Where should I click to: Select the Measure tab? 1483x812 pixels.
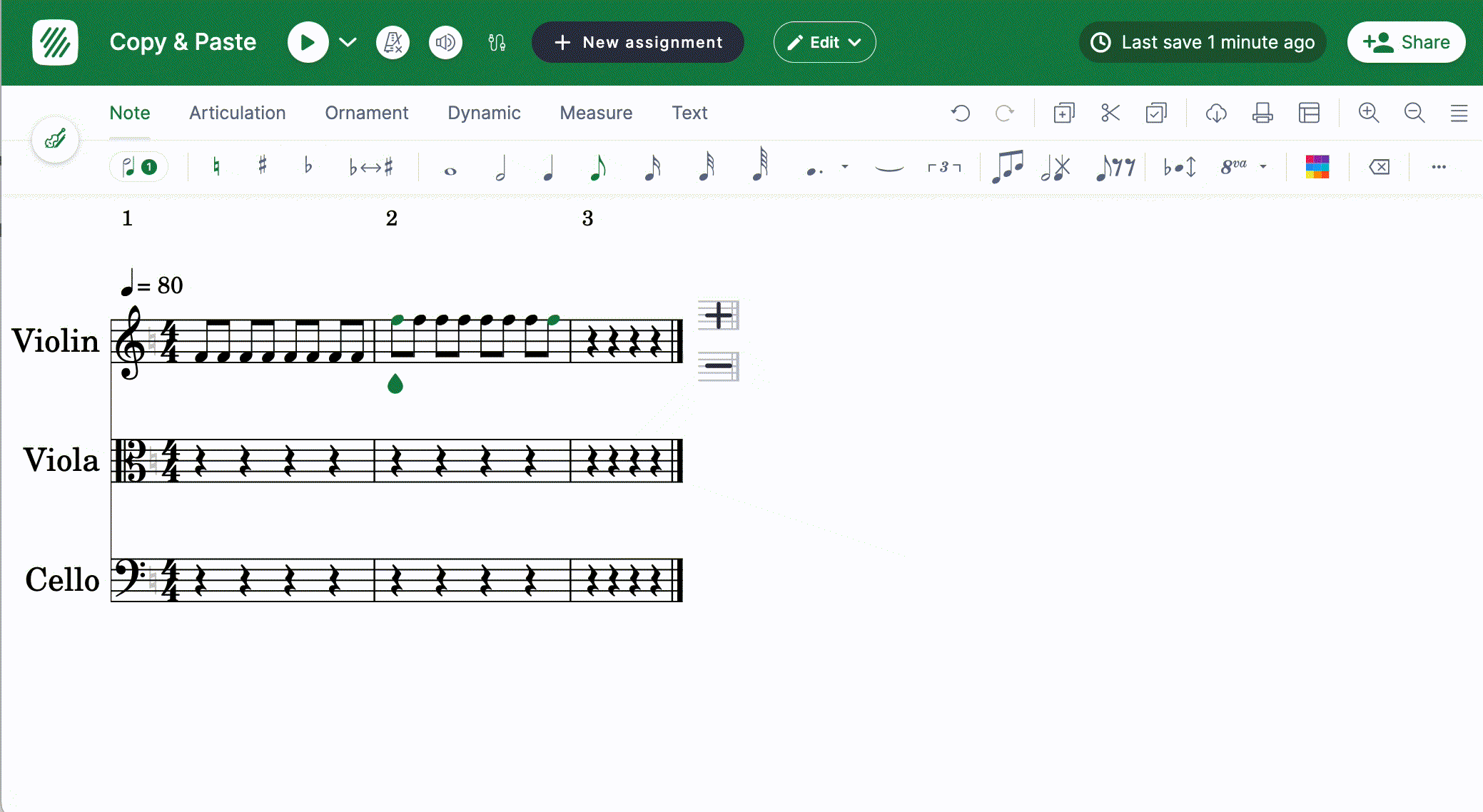596,113
